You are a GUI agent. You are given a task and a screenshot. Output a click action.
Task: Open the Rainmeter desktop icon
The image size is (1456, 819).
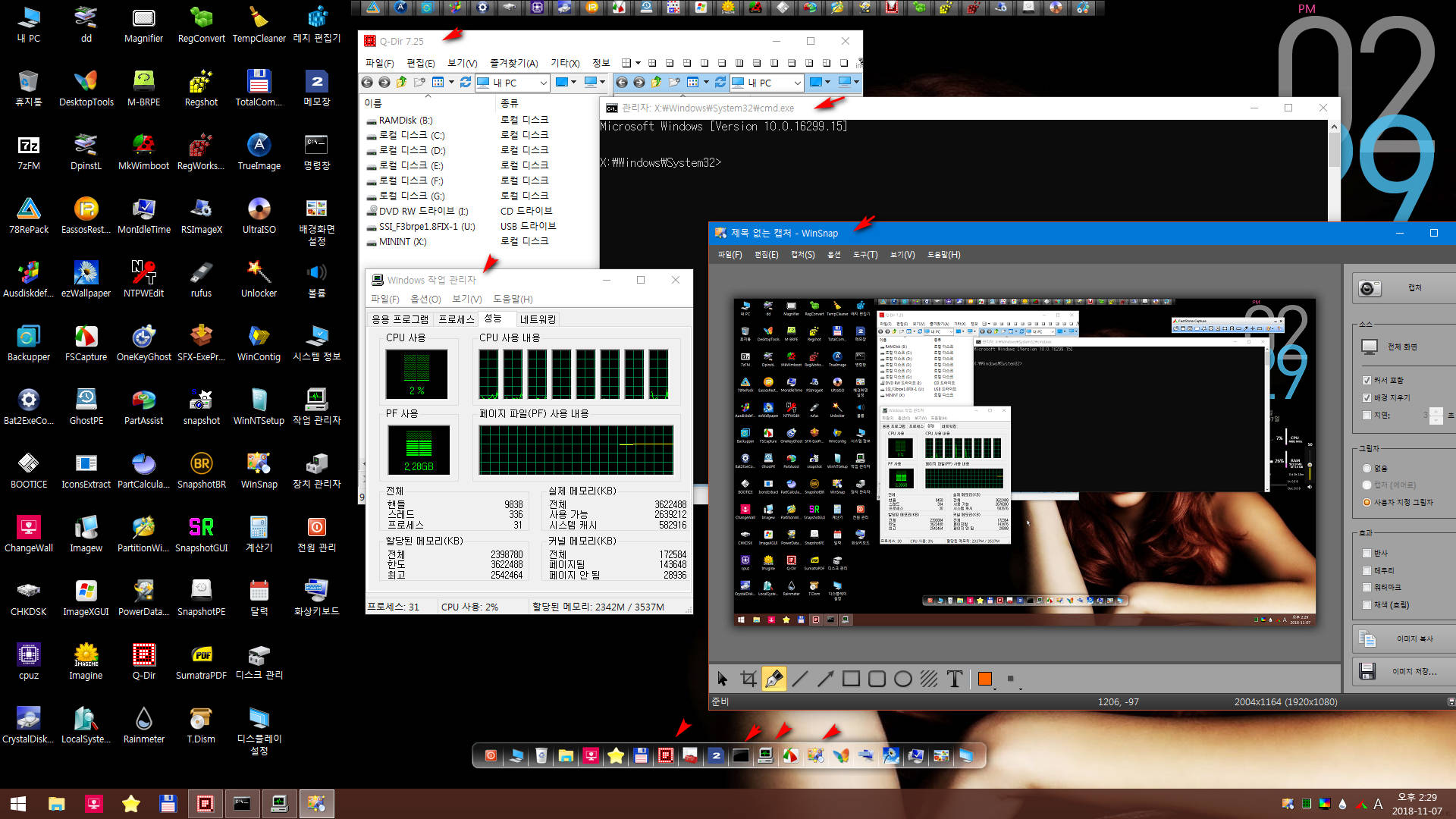[x=143, y=725]
